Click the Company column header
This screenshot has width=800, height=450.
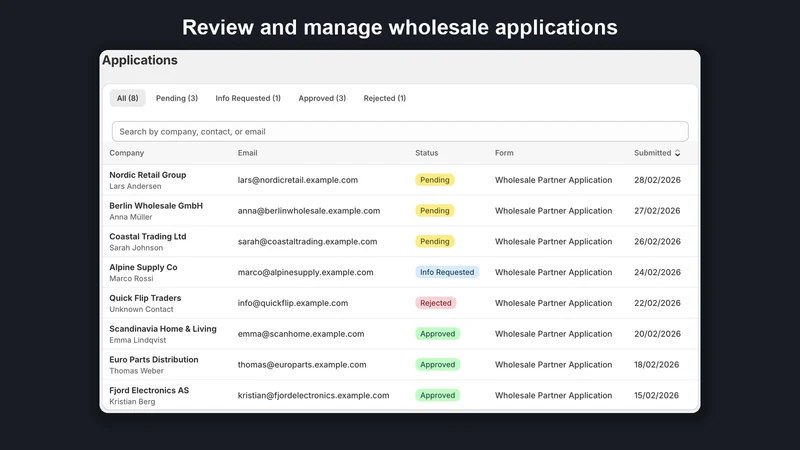click(x=127, y=153)
